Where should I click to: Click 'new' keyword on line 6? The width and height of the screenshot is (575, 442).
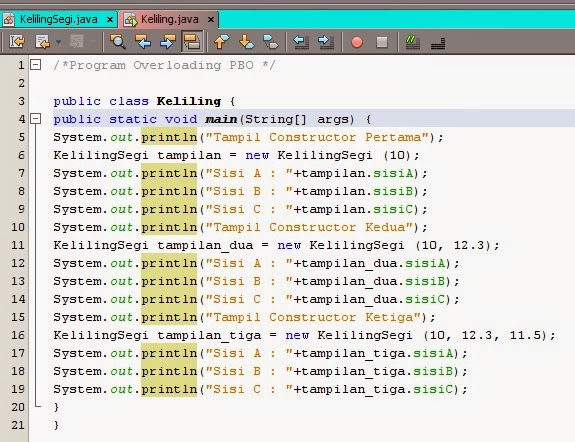pyautogui.click(x=257, y=155)
